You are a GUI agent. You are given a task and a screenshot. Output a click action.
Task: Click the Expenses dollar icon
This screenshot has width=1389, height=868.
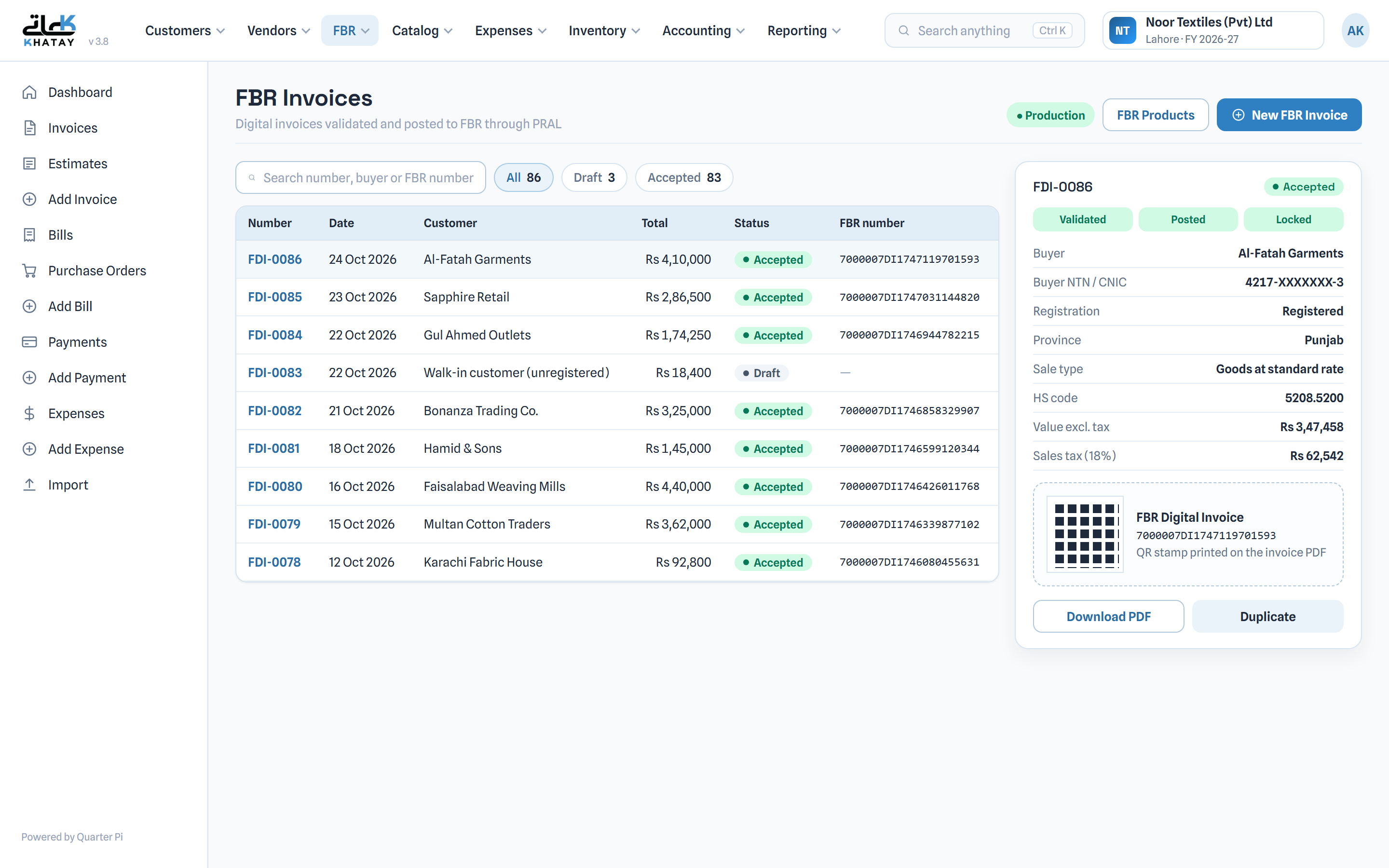click(29, 413)
